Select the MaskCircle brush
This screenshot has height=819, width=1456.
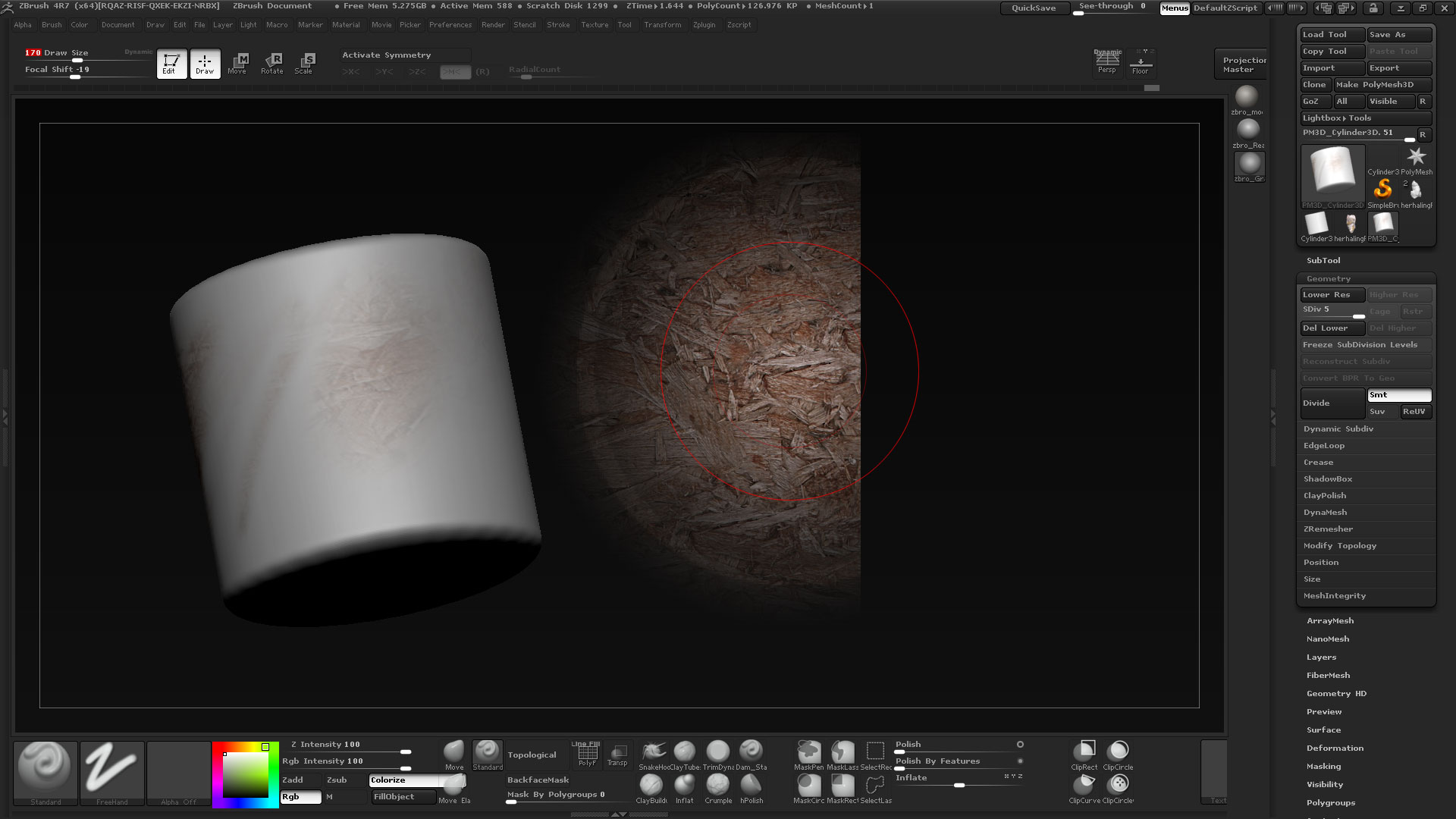[x=809, y=788]
